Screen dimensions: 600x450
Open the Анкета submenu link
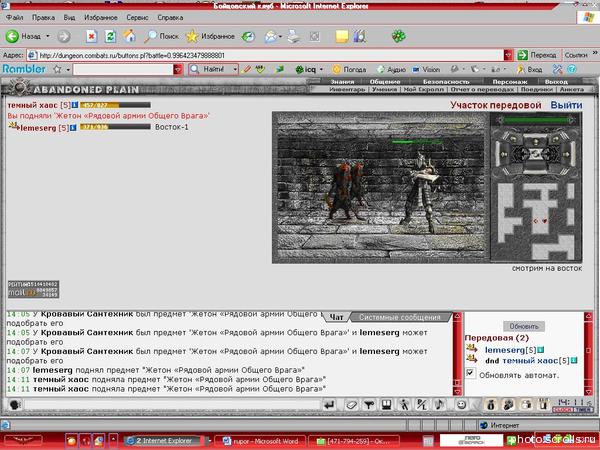pos(572,89)
